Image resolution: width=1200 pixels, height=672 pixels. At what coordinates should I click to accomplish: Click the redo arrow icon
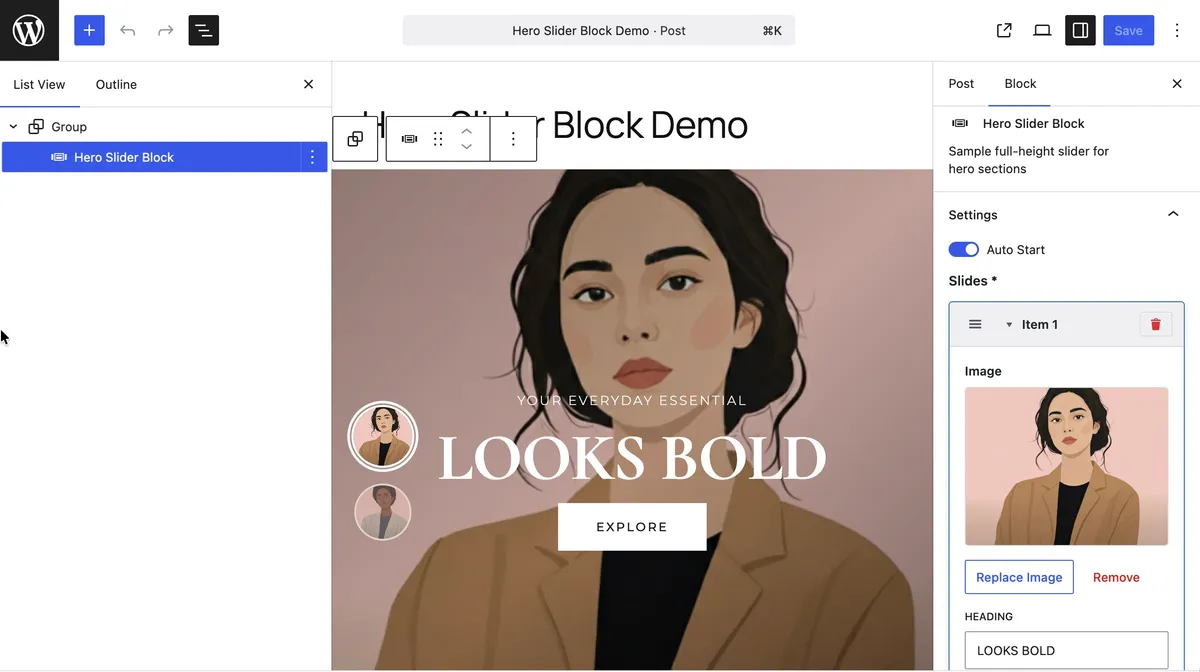165,30
